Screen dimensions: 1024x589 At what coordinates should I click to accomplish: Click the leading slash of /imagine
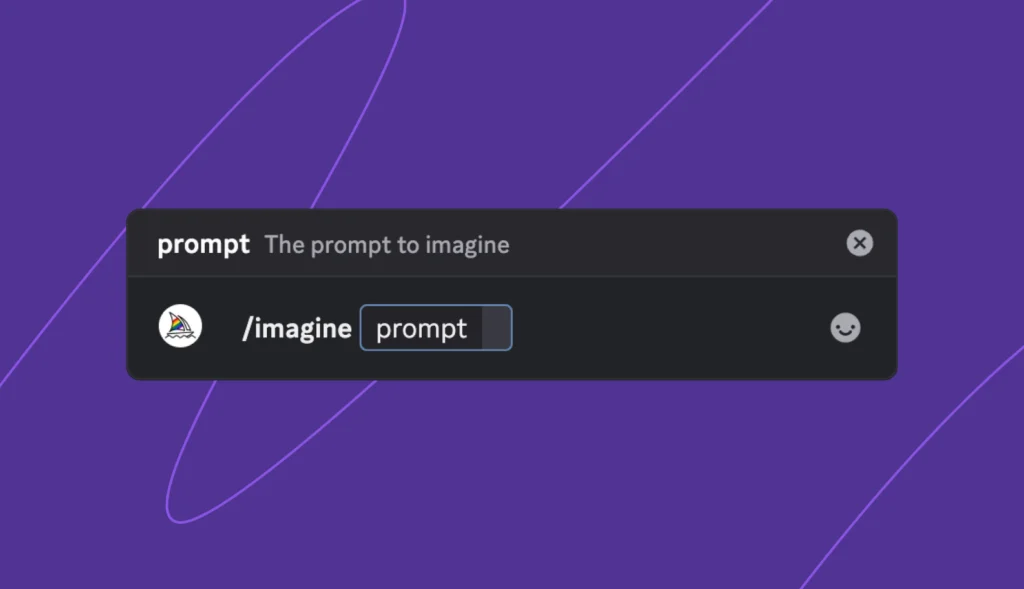(246, 328)
